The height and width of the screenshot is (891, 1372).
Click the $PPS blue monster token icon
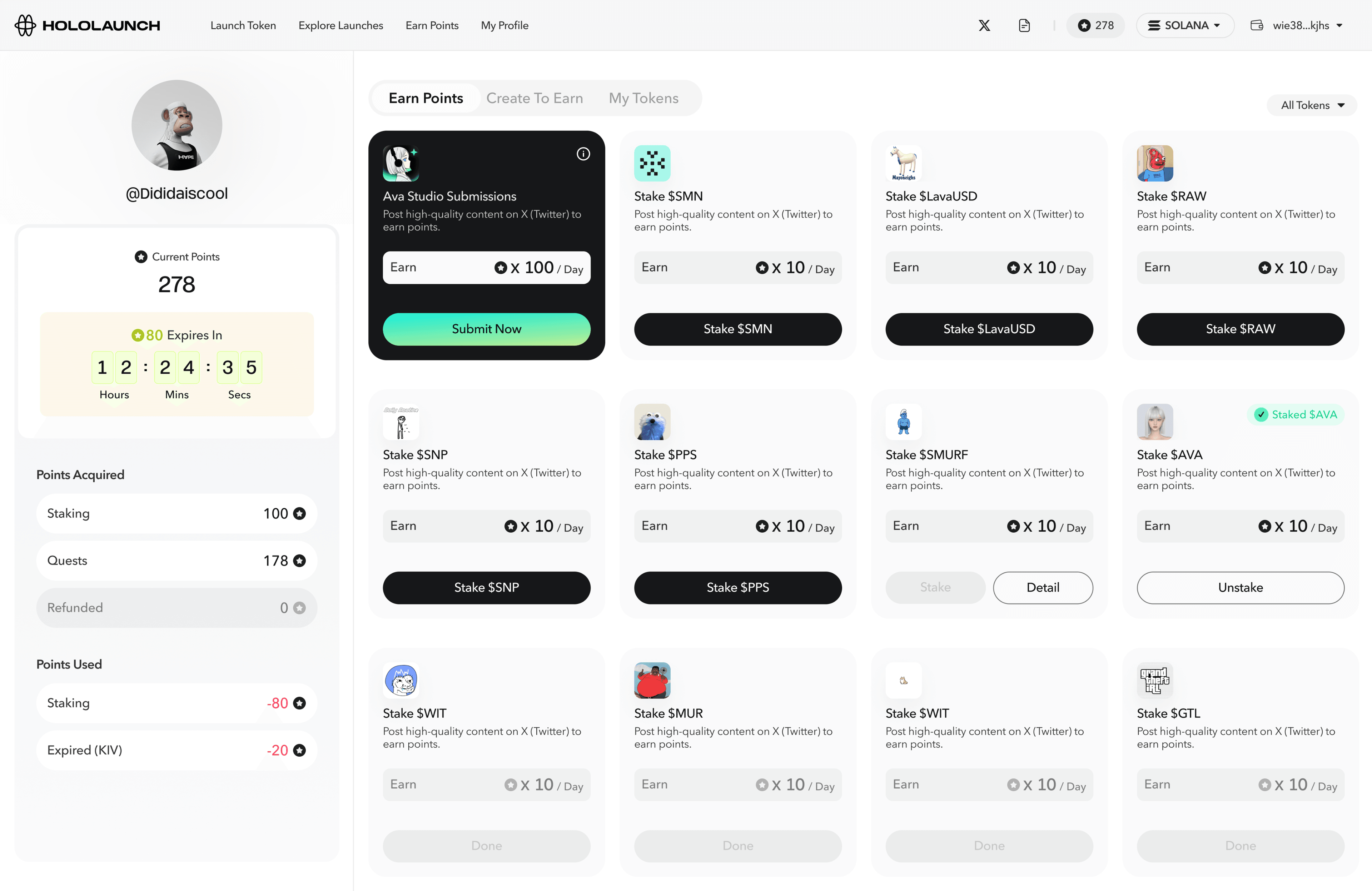652,422
